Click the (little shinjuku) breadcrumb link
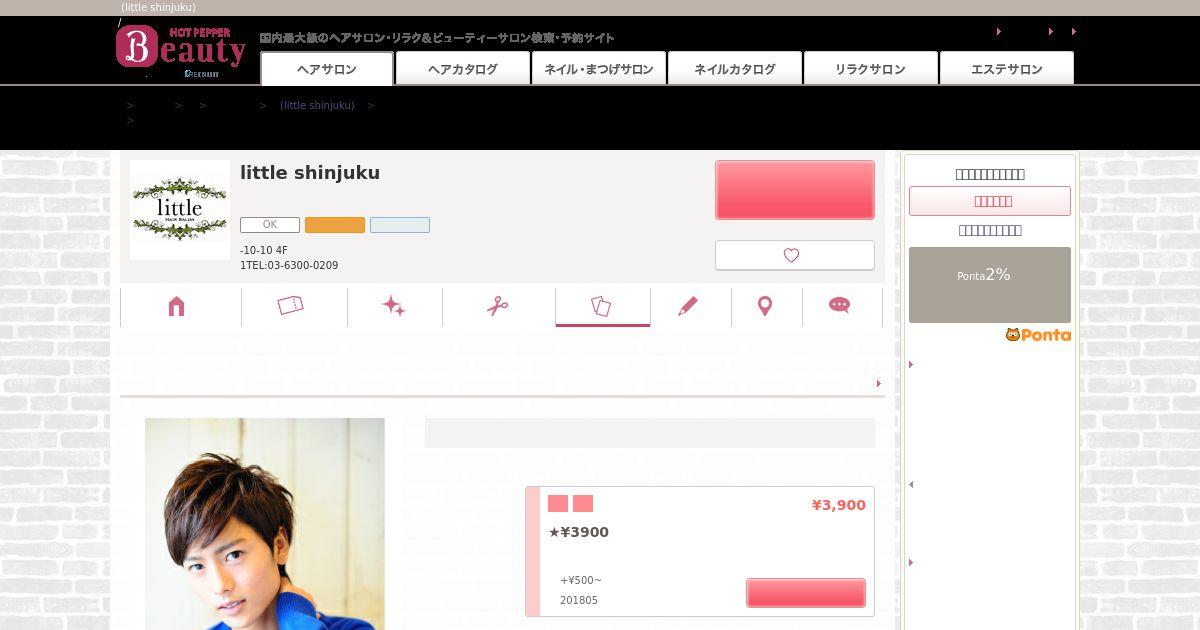Image resolution: width=1200 pixels, height=630 pixels. 317,105
